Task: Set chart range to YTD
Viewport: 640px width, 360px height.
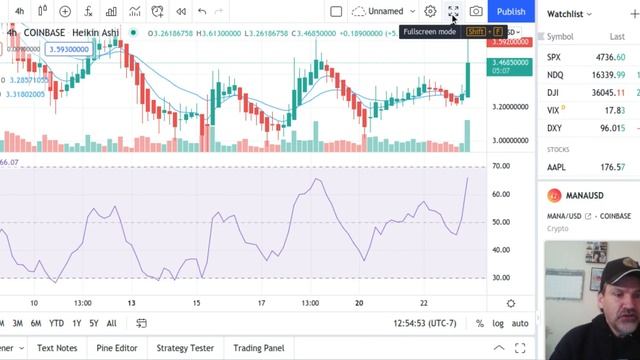Action: [x=56, y=323]
